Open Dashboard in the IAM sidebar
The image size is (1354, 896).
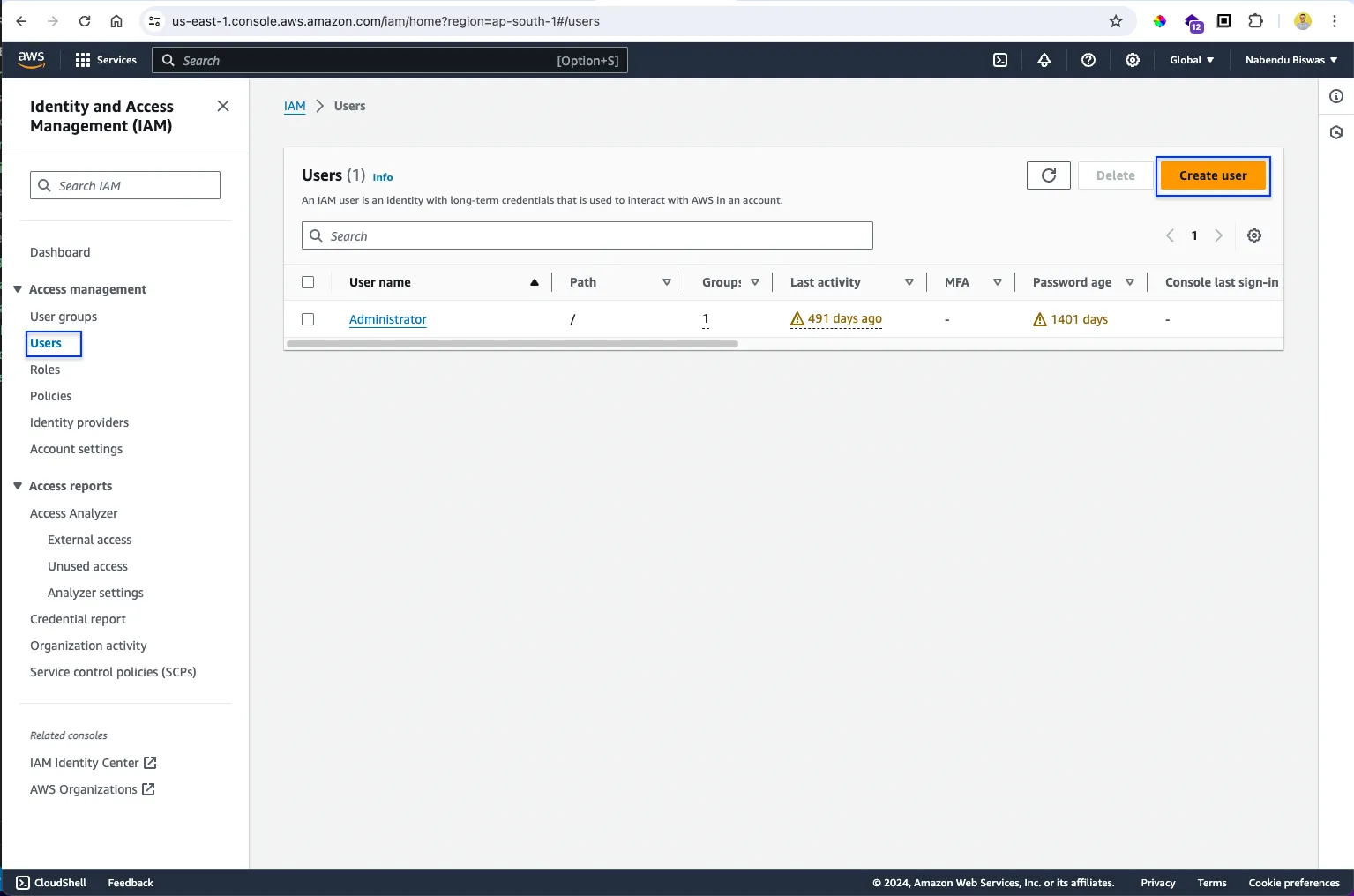(60, 252)
